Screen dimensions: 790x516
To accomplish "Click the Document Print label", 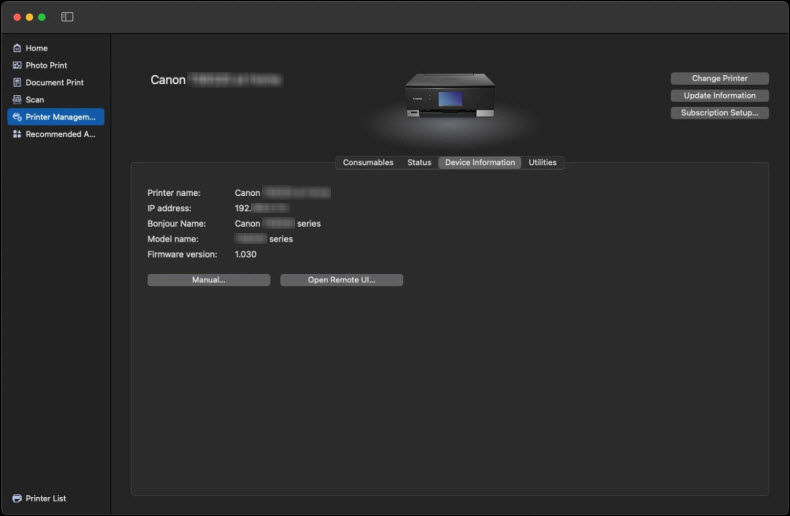I will click(54, 83).
